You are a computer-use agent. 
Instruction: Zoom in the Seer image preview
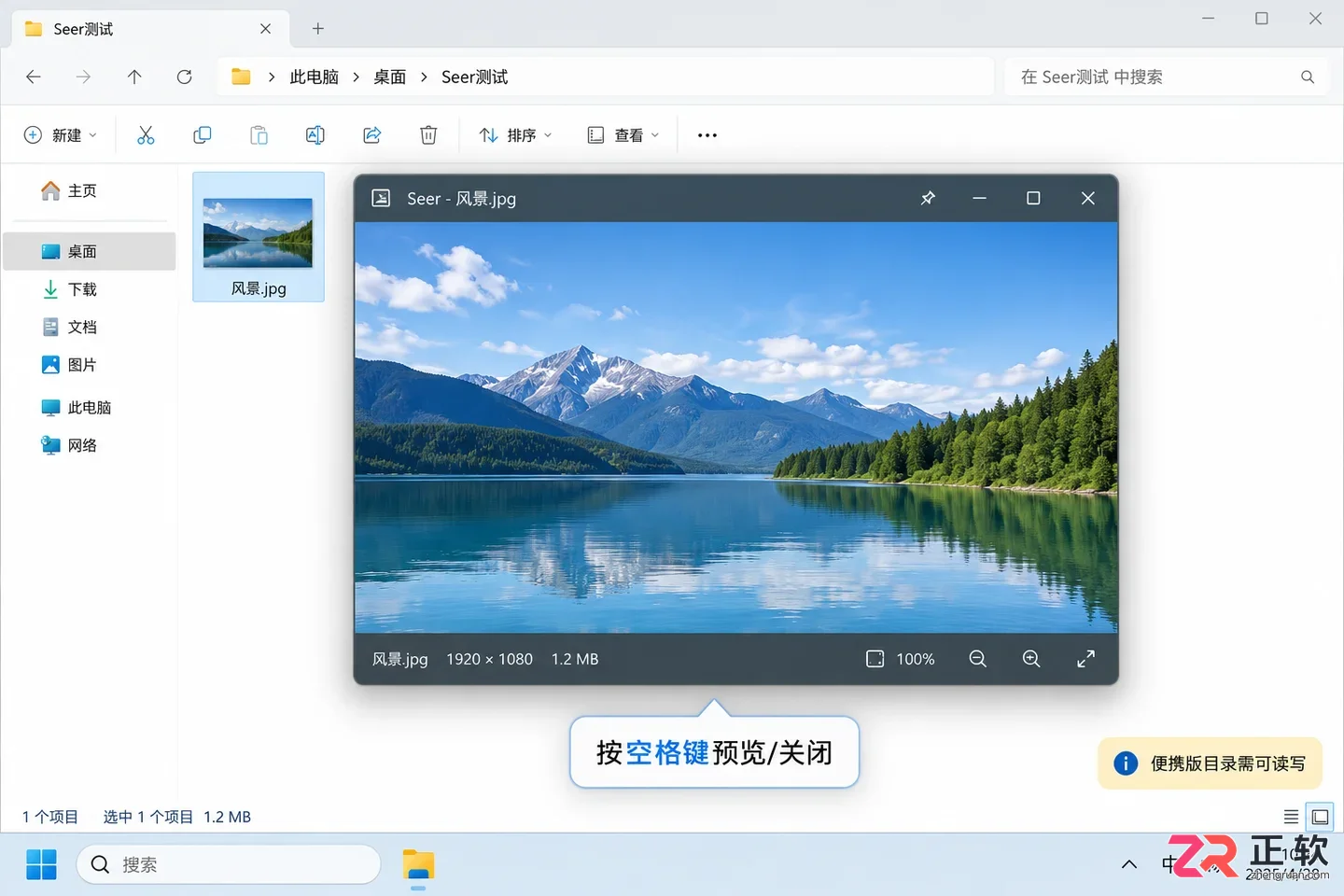pos(1031,659)
